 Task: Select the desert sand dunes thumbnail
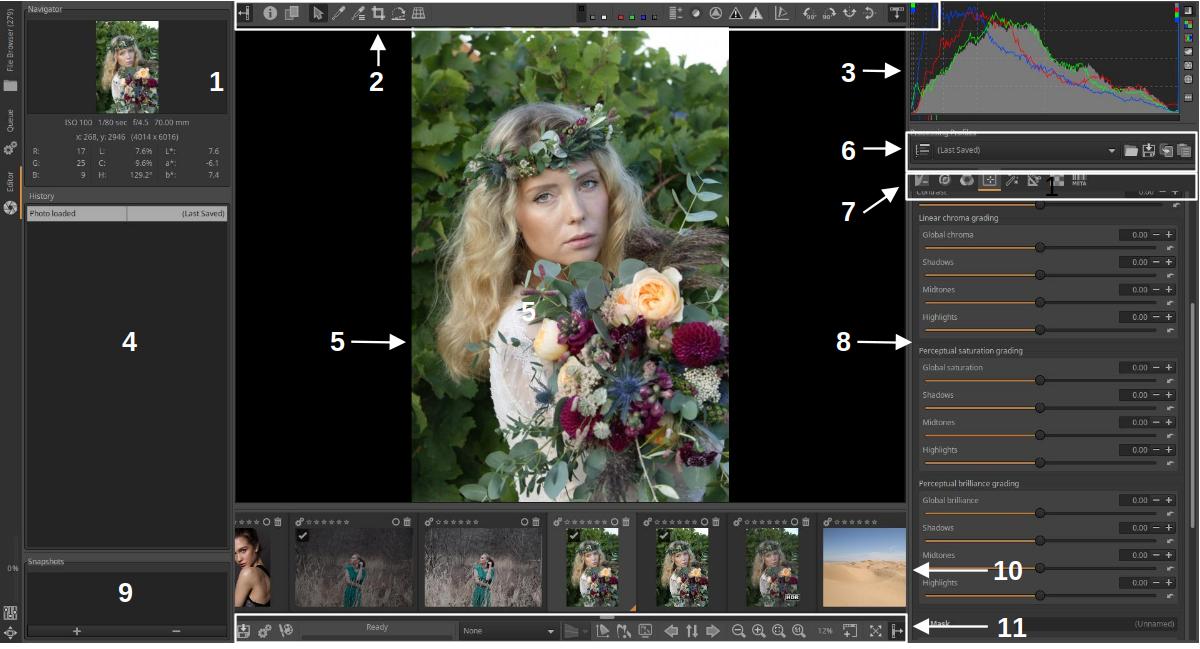[x=863, y=567]
